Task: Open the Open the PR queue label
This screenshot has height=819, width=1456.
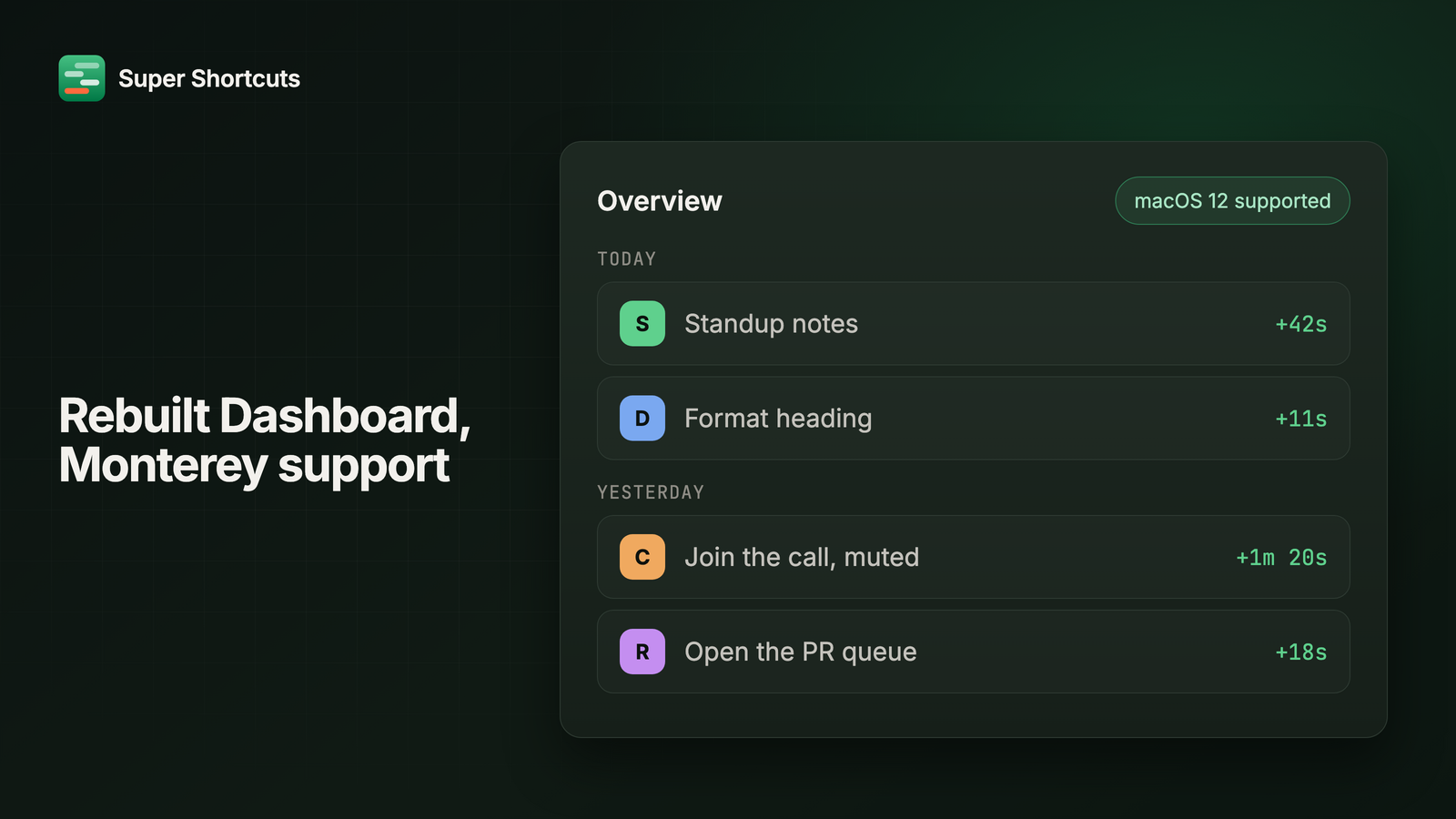Action: (801, 652)
